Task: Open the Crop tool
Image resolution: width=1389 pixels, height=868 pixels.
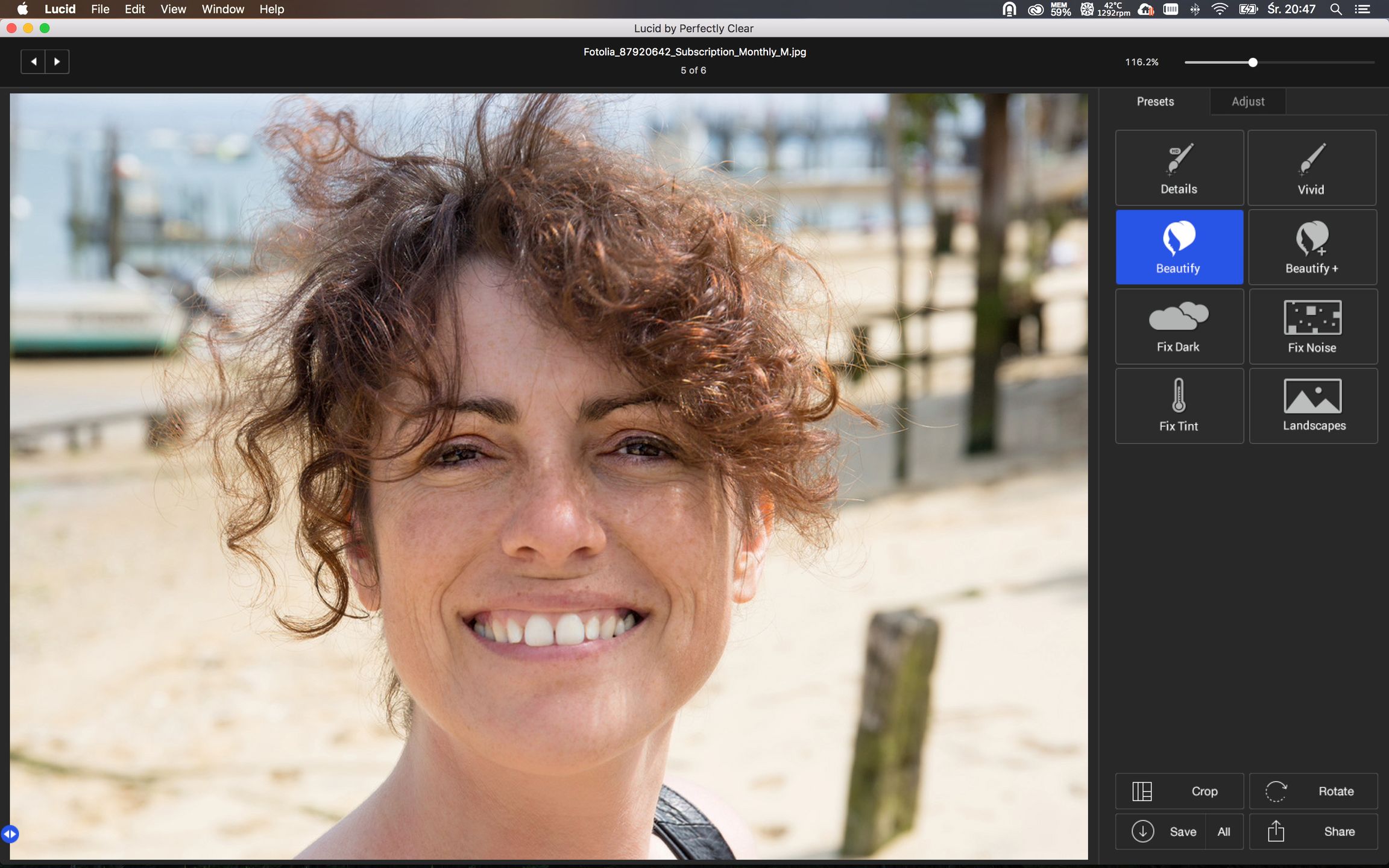Action: tap(1179, 791)
